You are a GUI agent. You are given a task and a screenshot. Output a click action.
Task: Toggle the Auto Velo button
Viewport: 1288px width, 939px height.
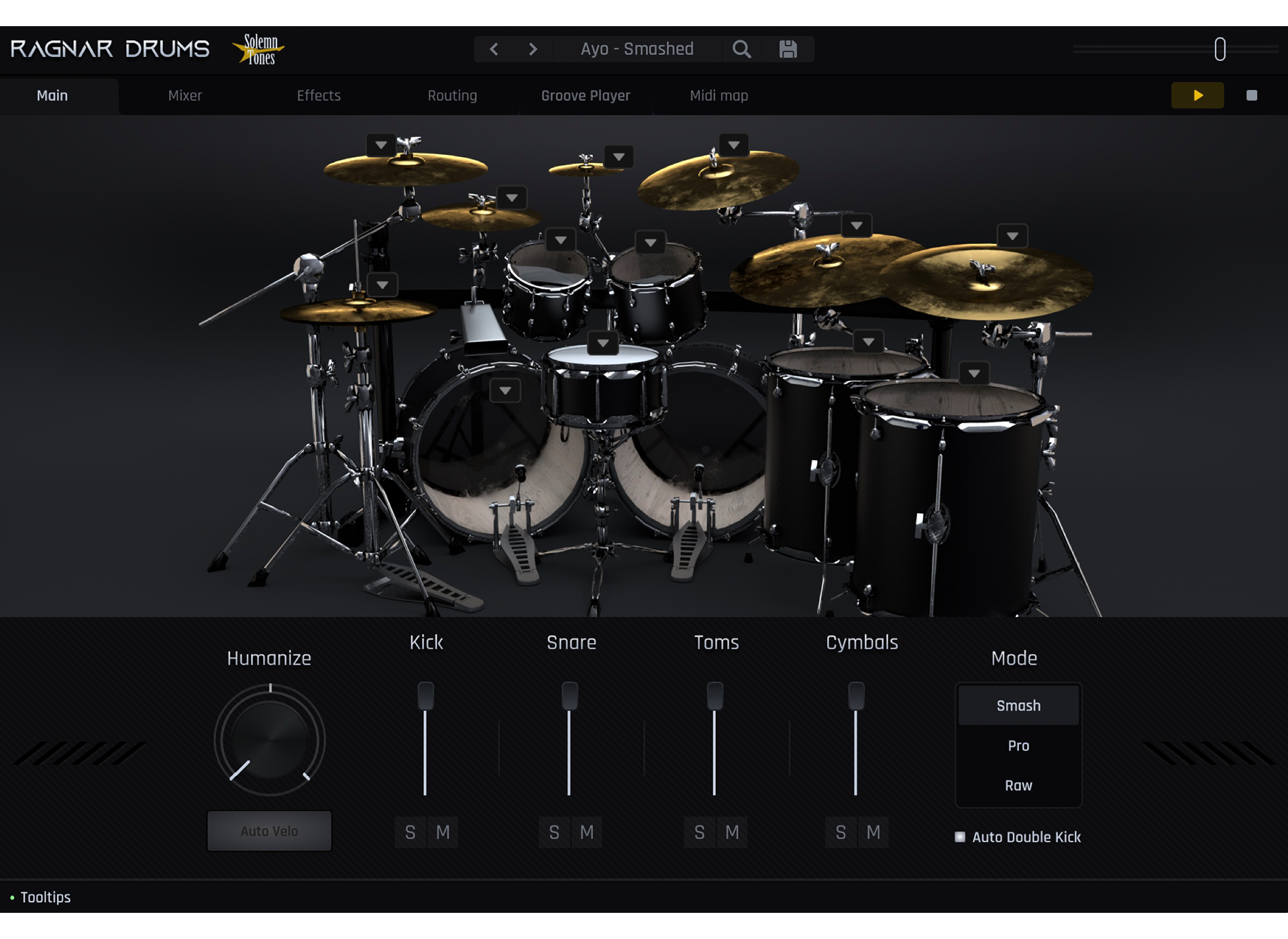[269, 831]
